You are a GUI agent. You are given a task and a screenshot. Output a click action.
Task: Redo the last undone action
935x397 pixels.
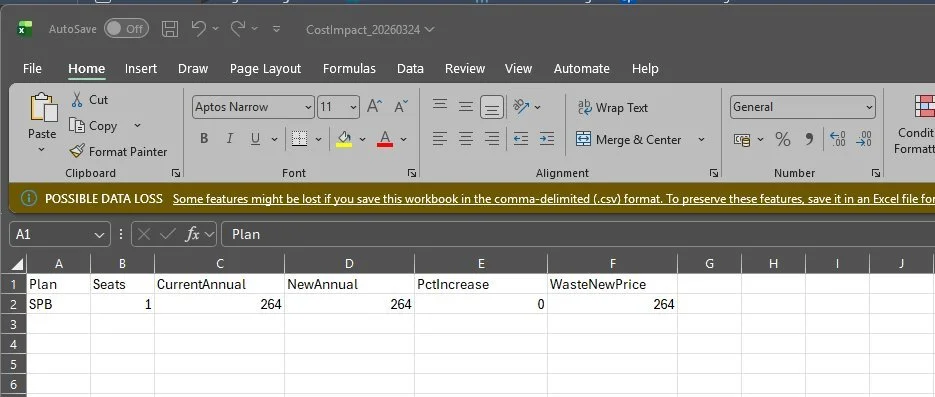(x=238, y=28)
